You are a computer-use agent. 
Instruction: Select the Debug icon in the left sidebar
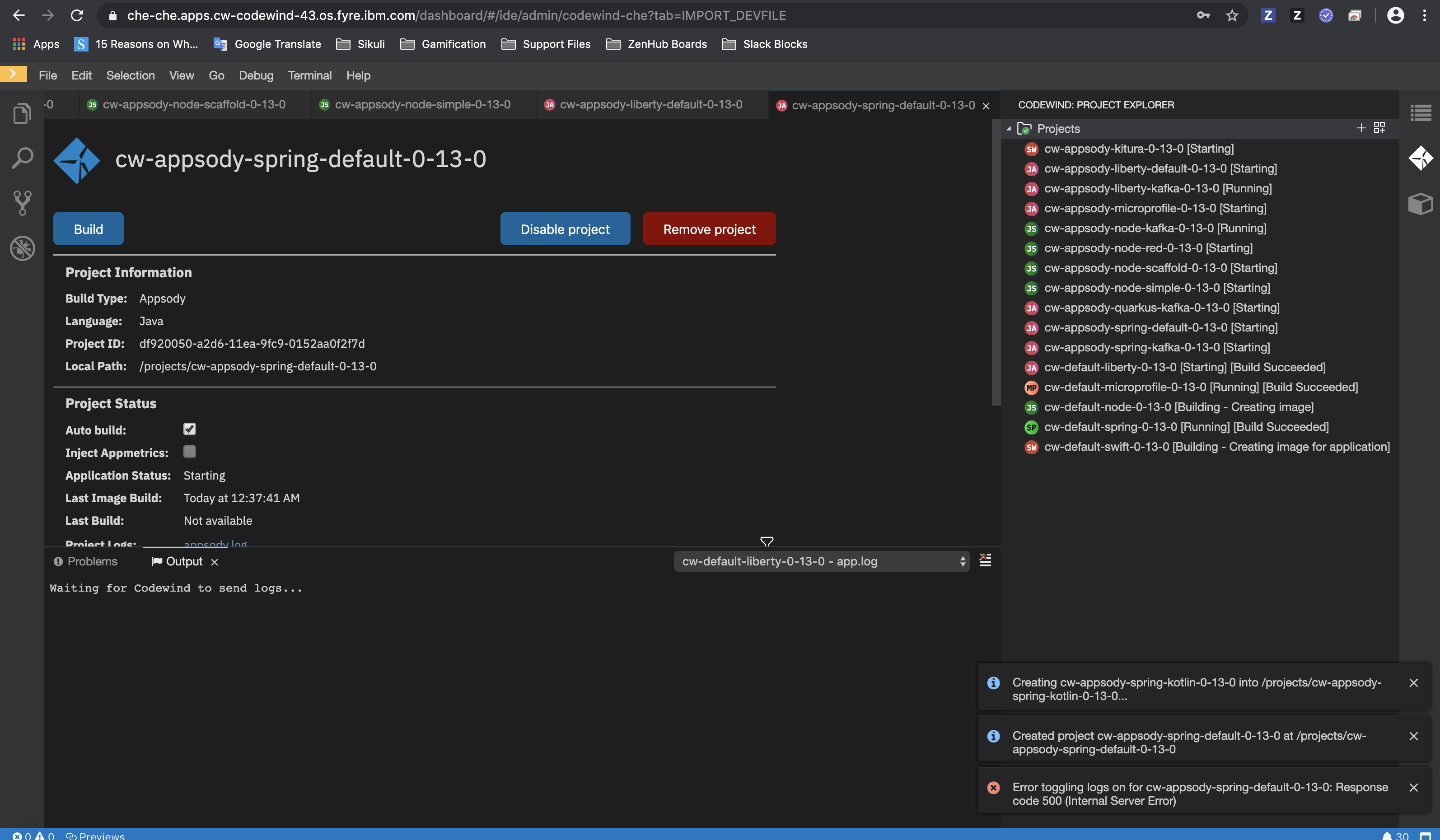pos(21,248)
